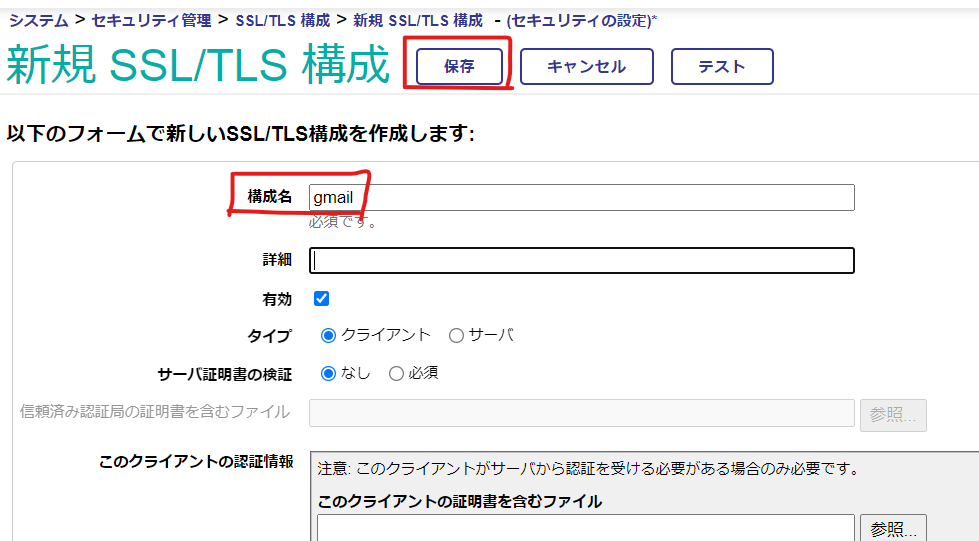This screenshot has width=979, height=541.
Task: Click the 信頼済み認証局の証明書を含むファイル field
Action: click(581, 413)
